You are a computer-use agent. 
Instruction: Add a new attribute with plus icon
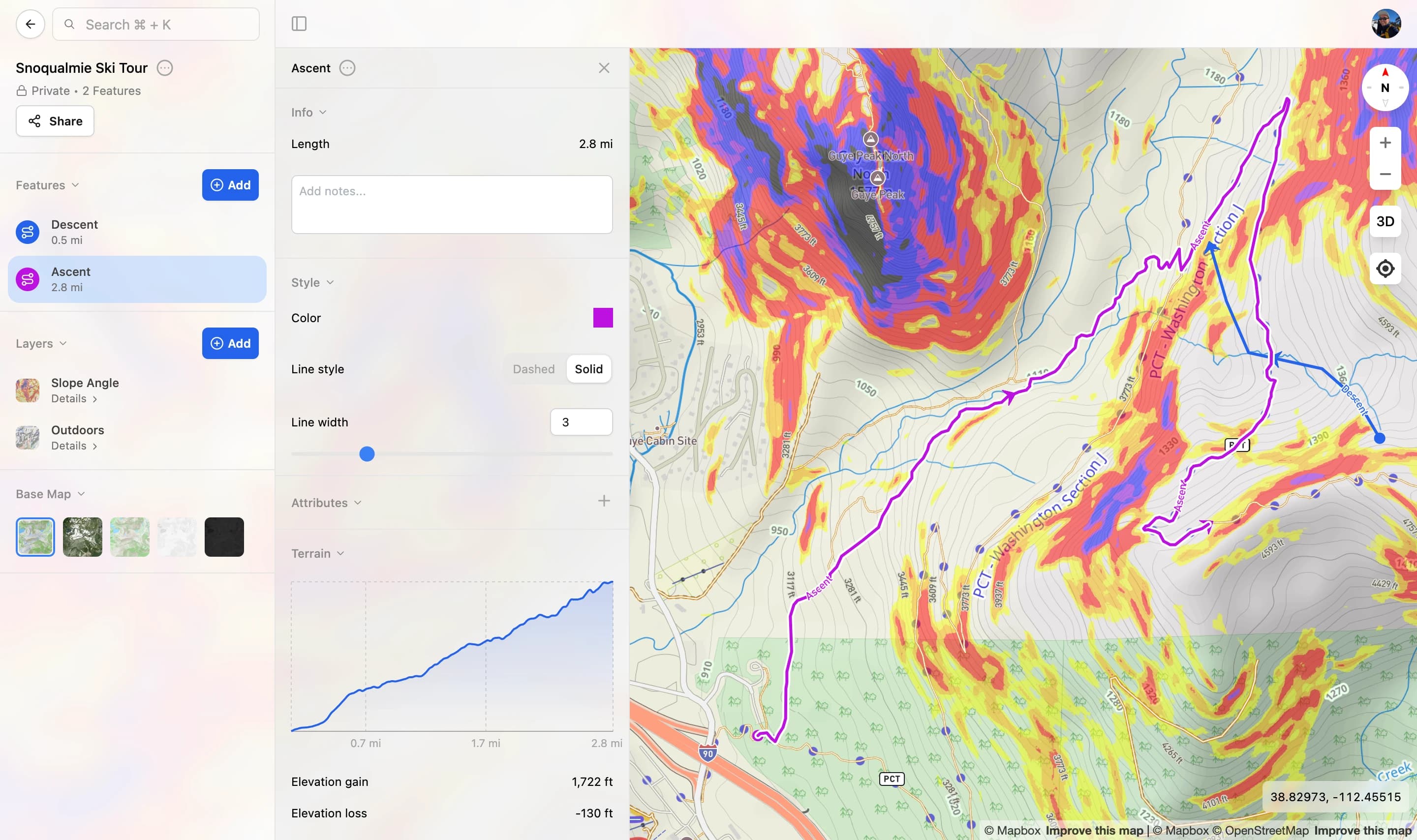pyautogui.click(x=604, y=501)
